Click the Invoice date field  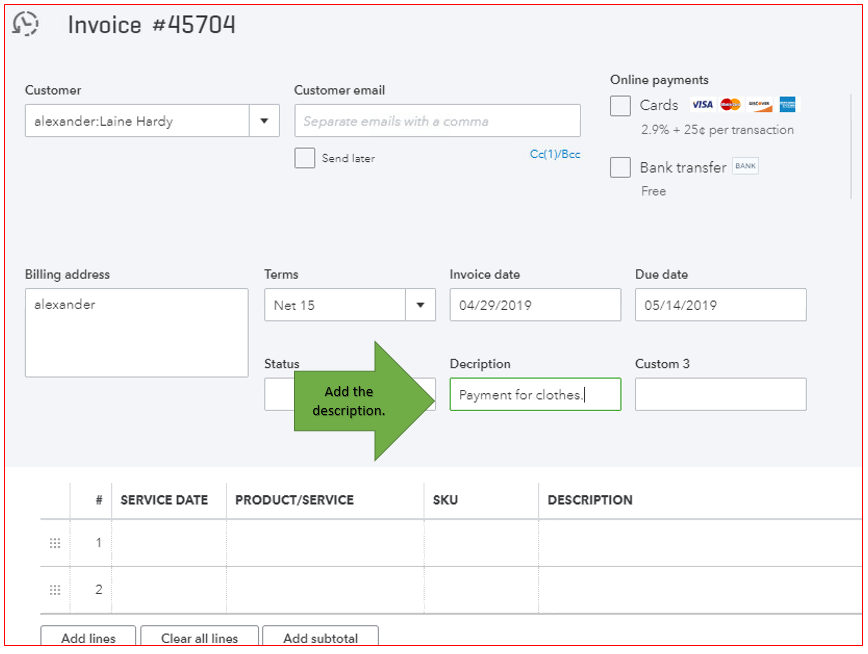point(535,305)
